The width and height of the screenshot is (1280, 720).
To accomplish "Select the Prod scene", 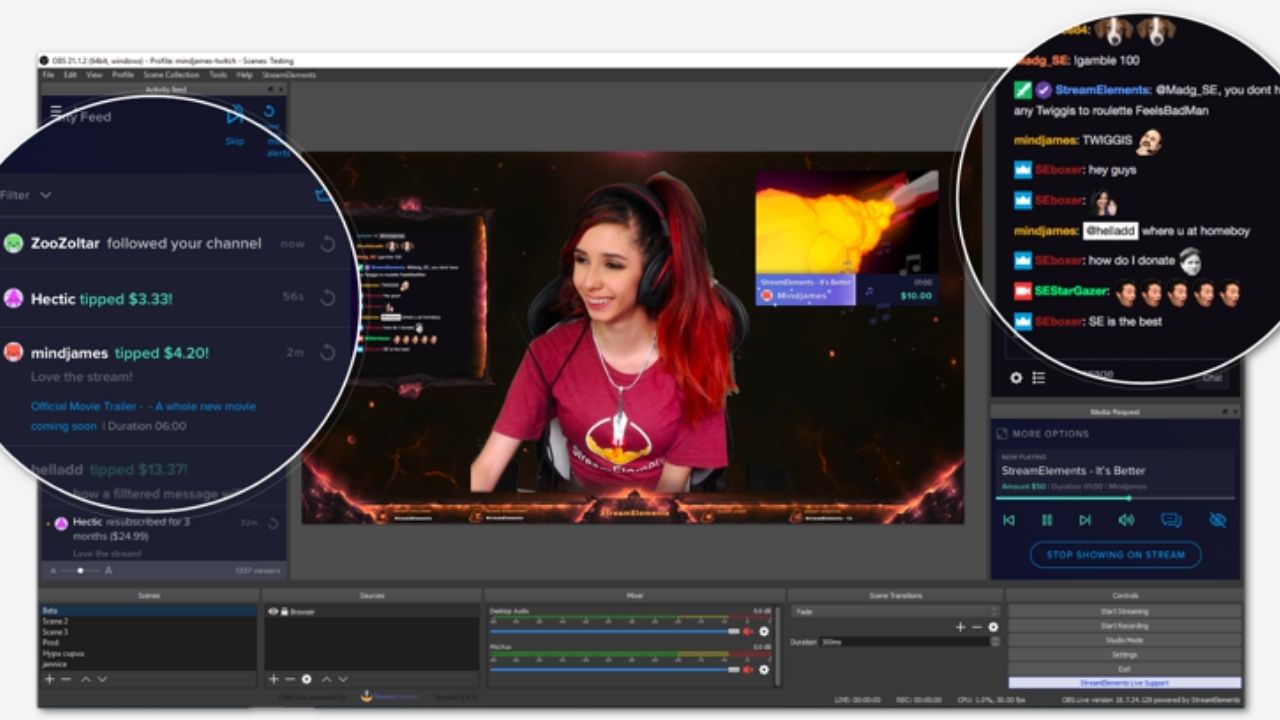I will [x=148, y=643].
